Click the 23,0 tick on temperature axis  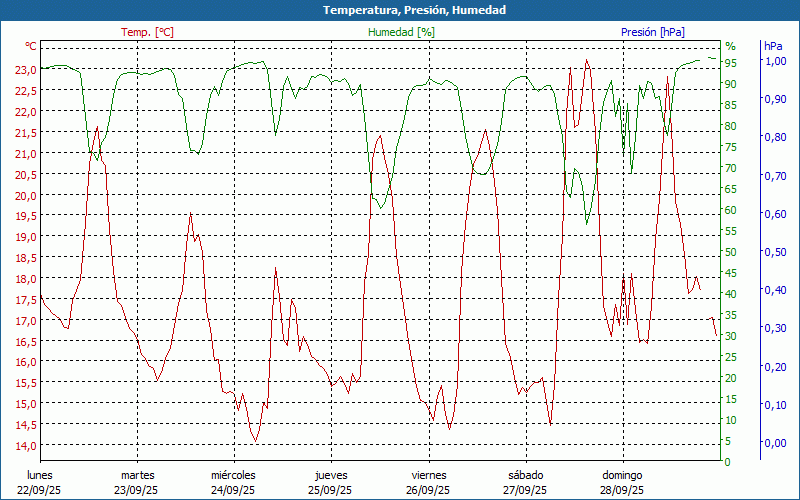point(26,70)
